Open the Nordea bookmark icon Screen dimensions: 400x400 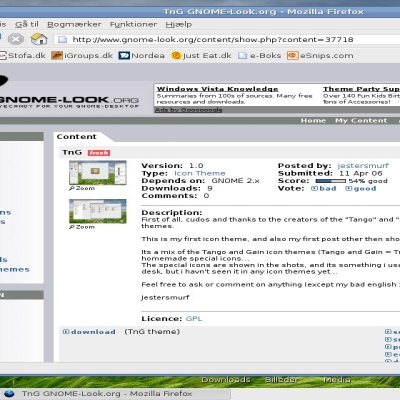[x=124, y=55]
